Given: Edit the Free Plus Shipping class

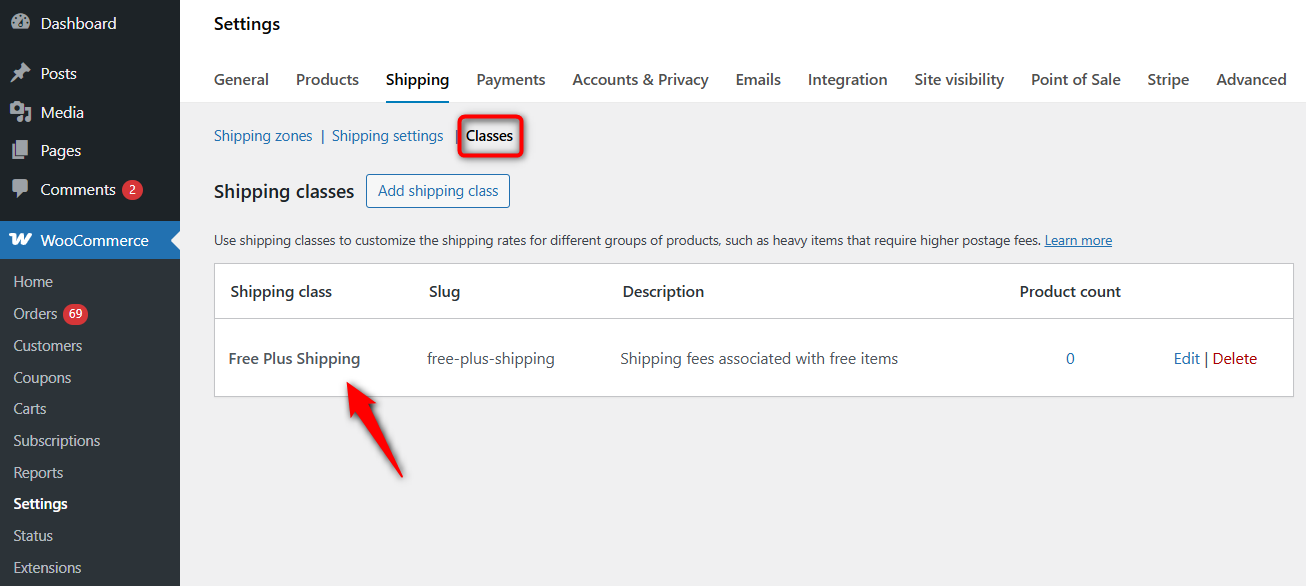Looking at the screenshot, I should 1186,358.
